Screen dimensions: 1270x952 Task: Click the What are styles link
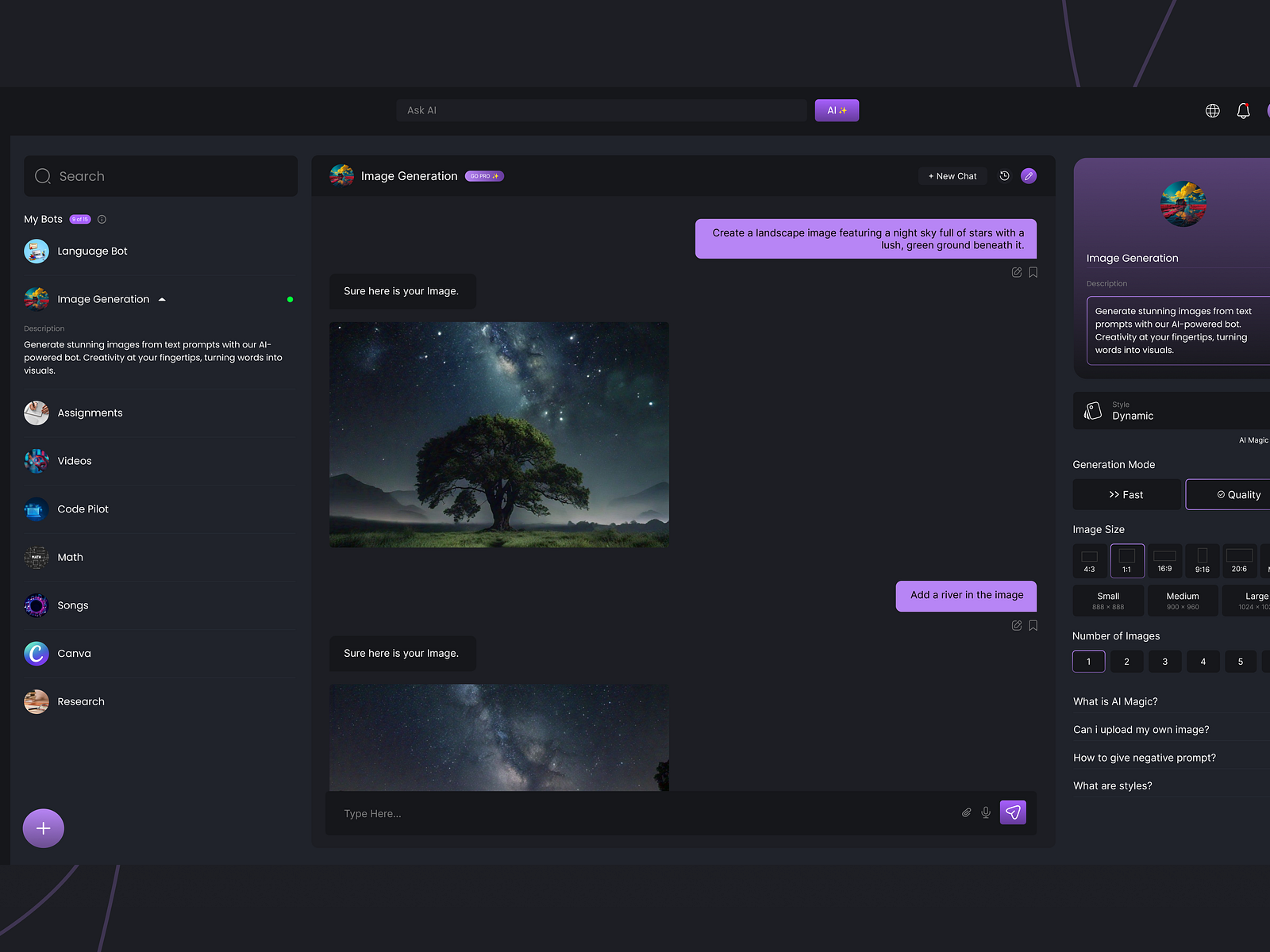tap(1112, 785)
